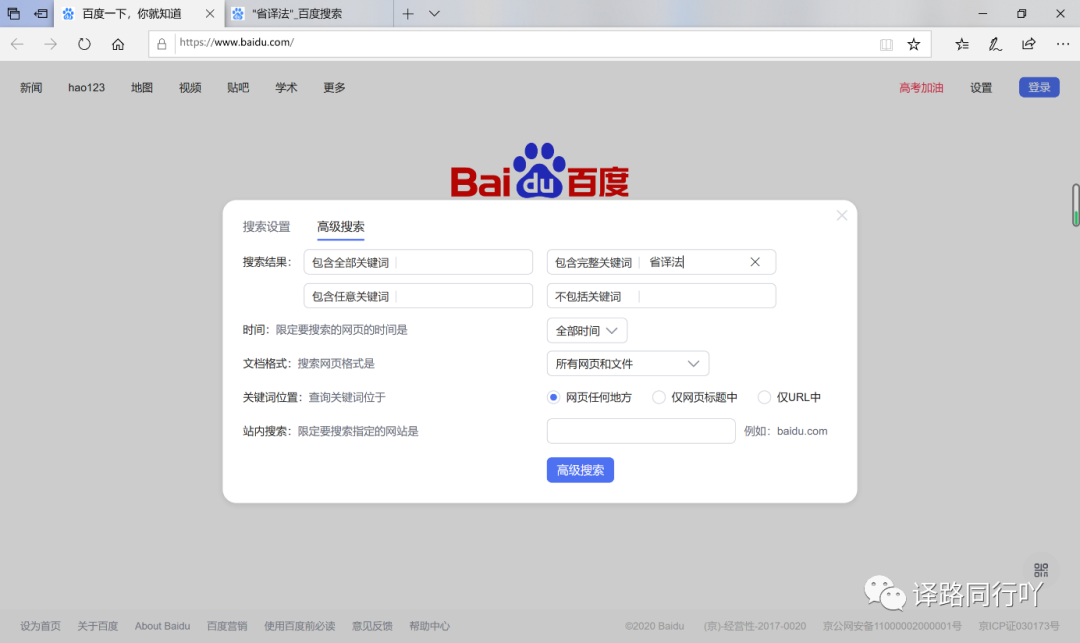The height and width of the screenshot is (643, 1080).
Task: Click the QR code icon
Action: click(x=1041, y=570)
